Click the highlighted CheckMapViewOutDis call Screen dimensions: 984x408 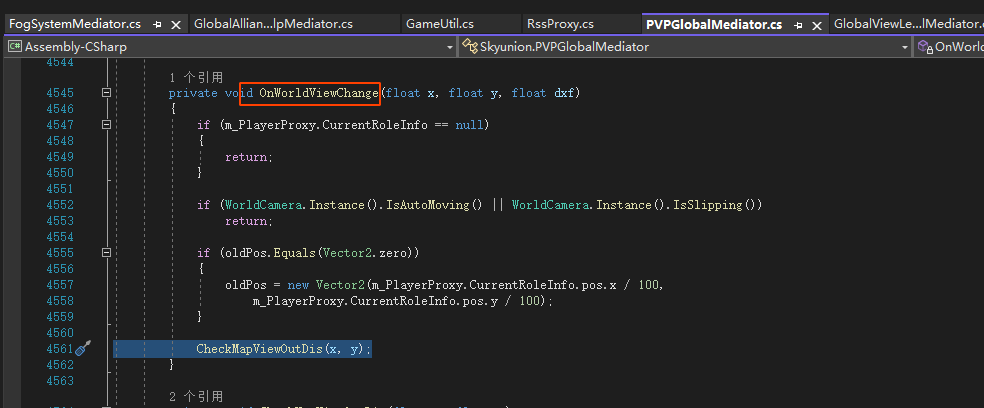[x=283, y=348]
